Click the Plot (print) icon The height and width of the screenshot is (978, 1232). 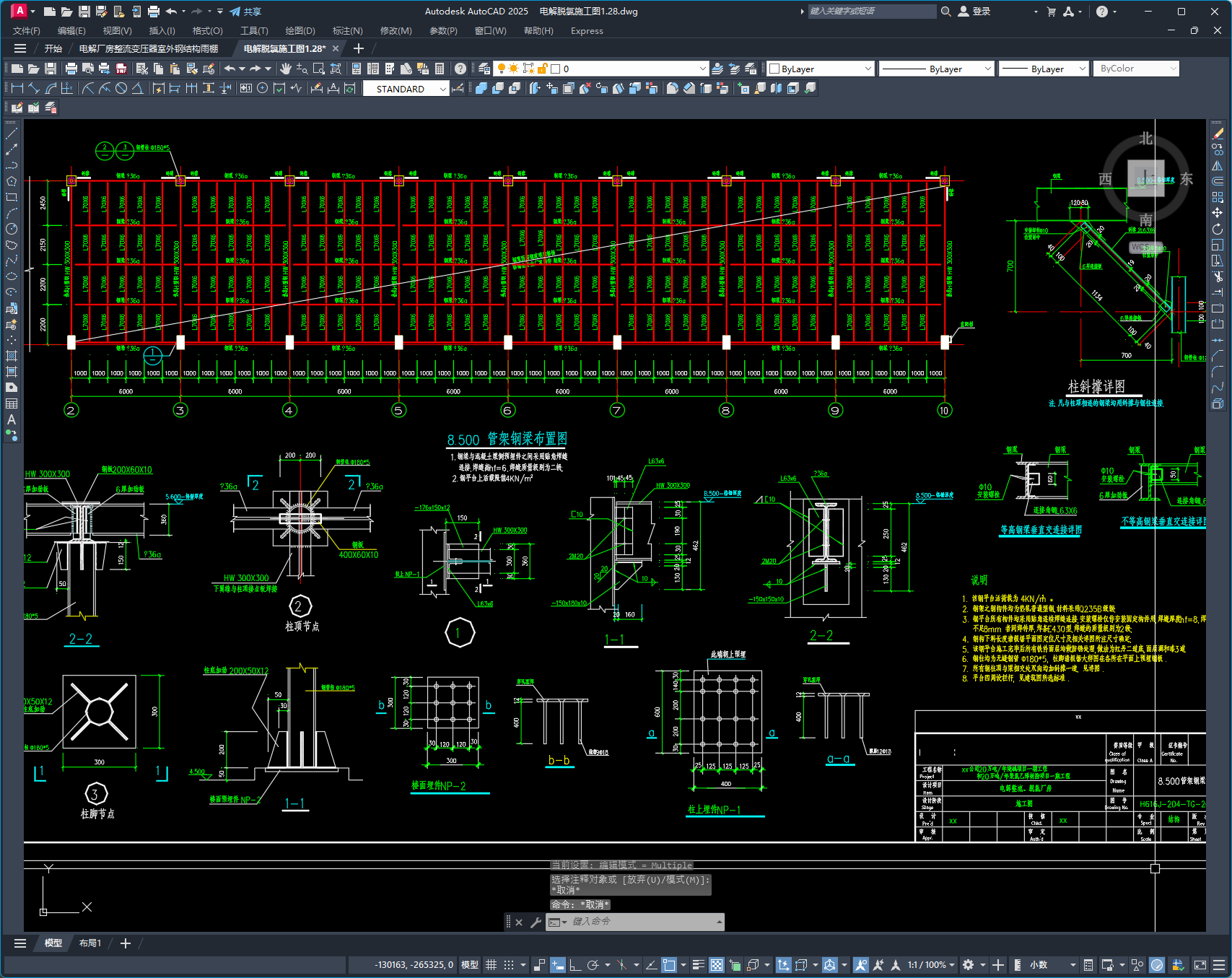(71, 69)
